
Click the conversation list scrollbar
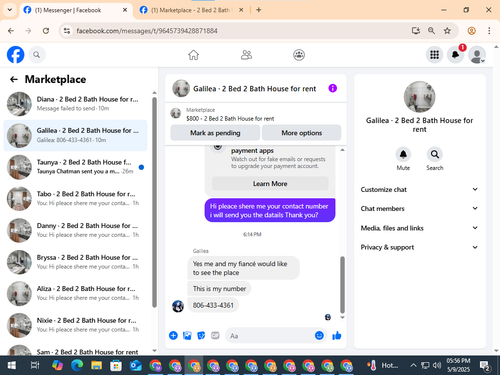pos(154,202)
